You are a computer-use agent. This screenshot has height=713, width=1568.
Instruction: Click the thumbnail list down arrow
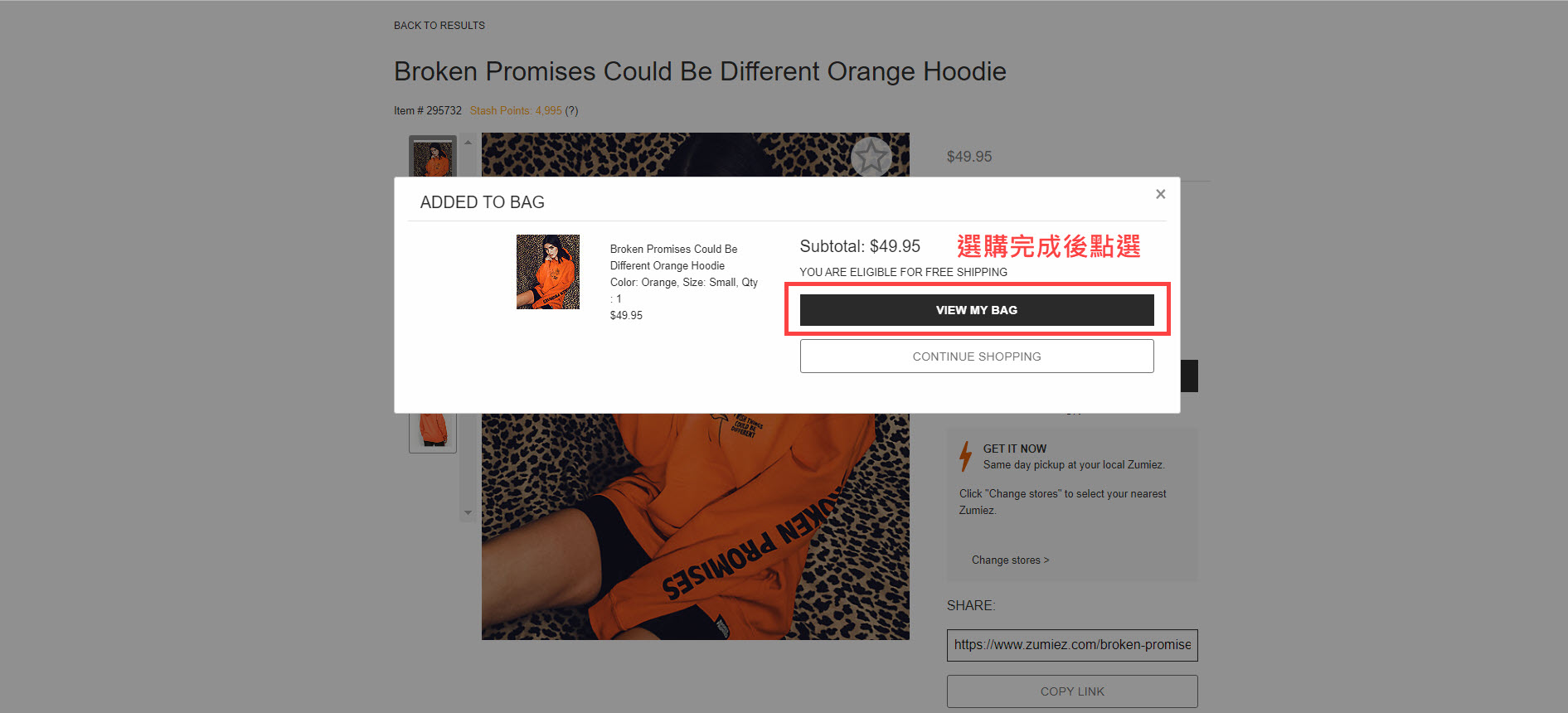(468, 512)
